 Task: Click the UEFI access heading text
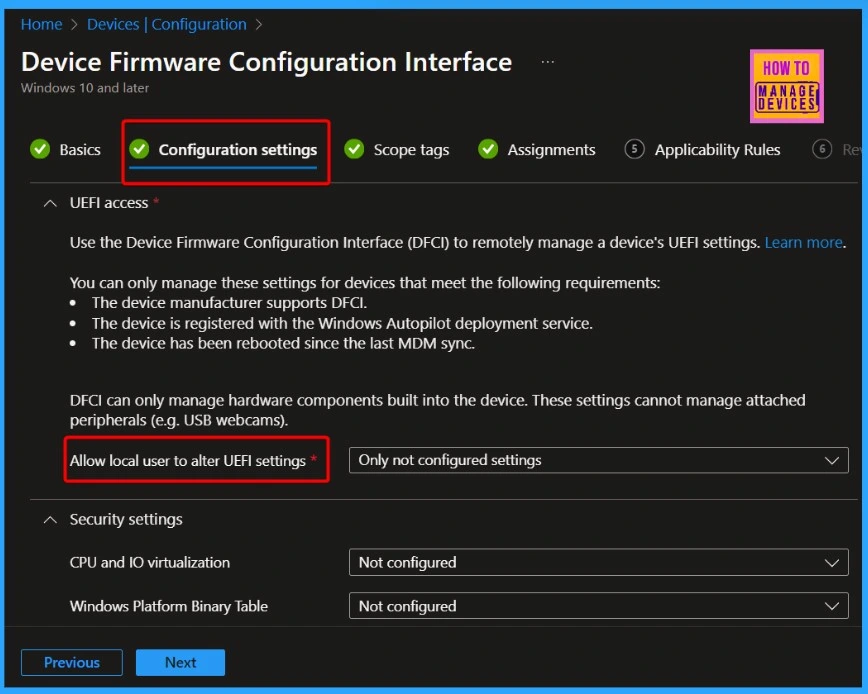109,203
